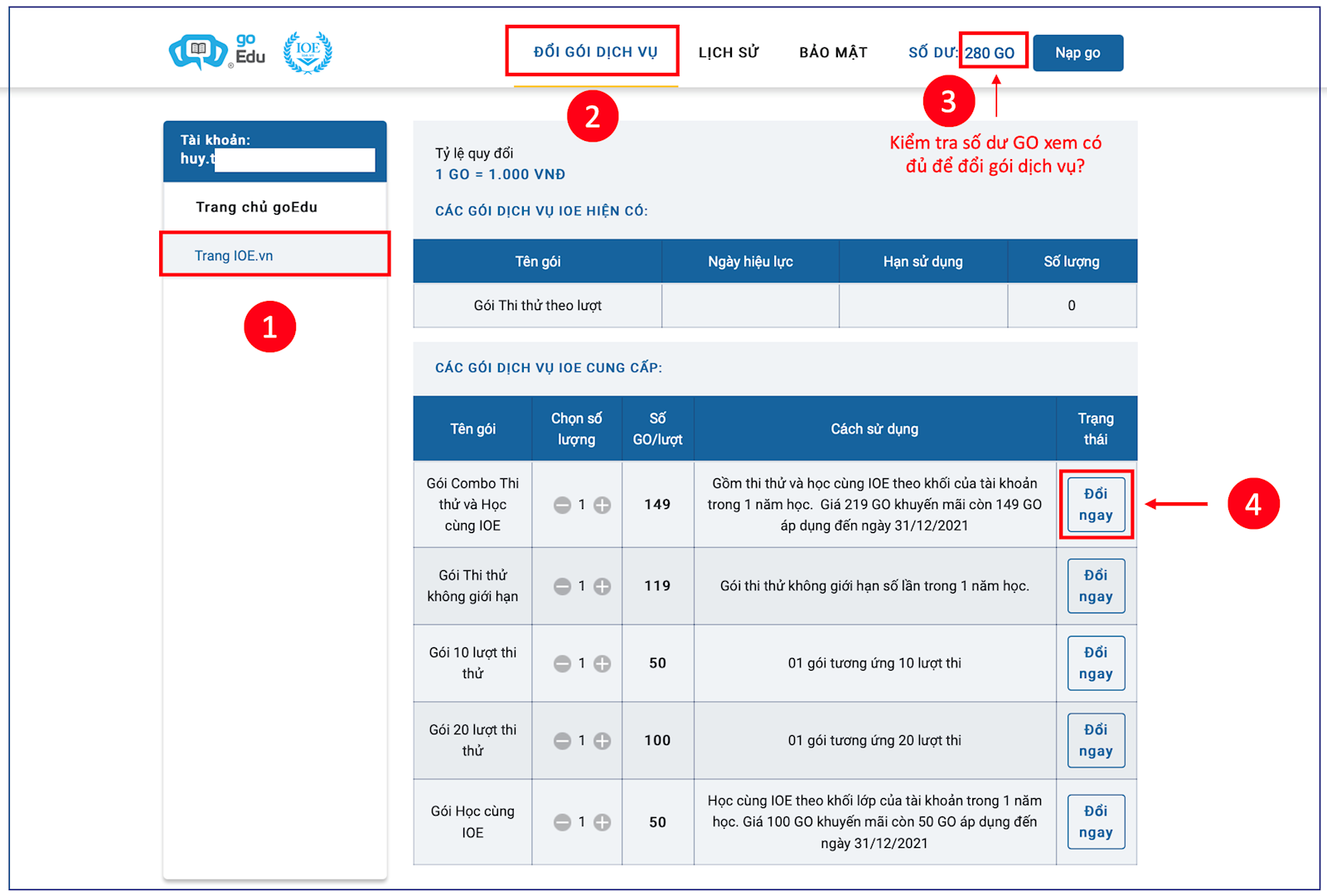Image resolution: width=1327 pixels, height=896 pixels.
Task: Increase quantity for Gói 20 lượt thi thử
Action: pyautogui.click(x=603, y=740)
